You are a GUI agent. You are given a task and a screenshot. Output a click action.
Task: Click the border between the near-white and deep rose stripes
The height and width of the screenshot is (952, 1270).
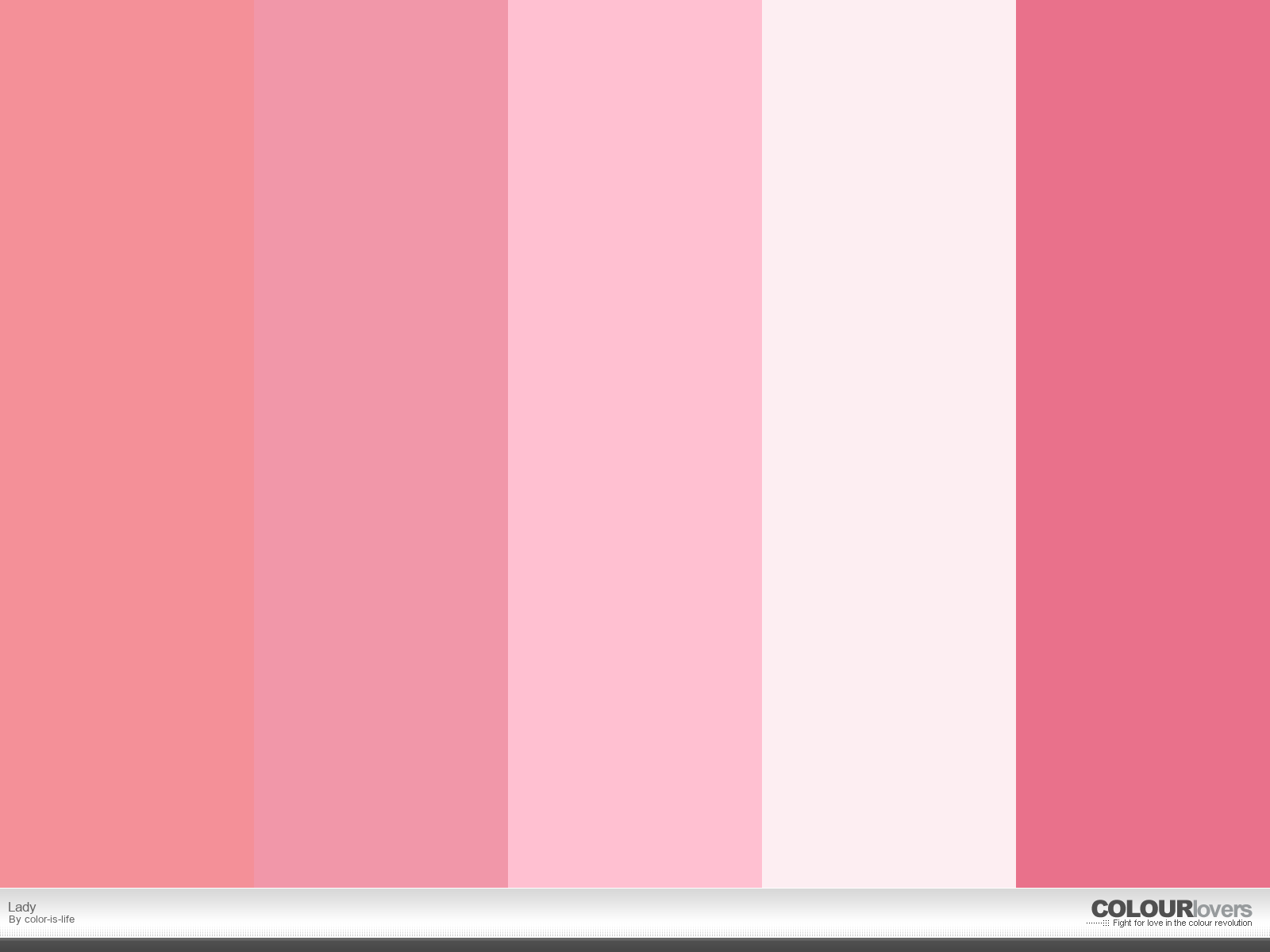tap(1016, 443)
